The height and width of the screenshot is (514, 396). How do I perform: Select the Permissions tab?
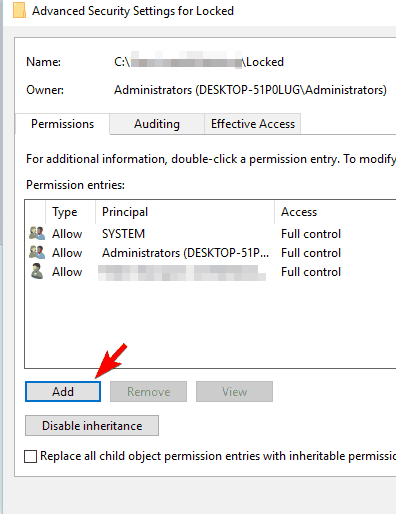point(62,124)
